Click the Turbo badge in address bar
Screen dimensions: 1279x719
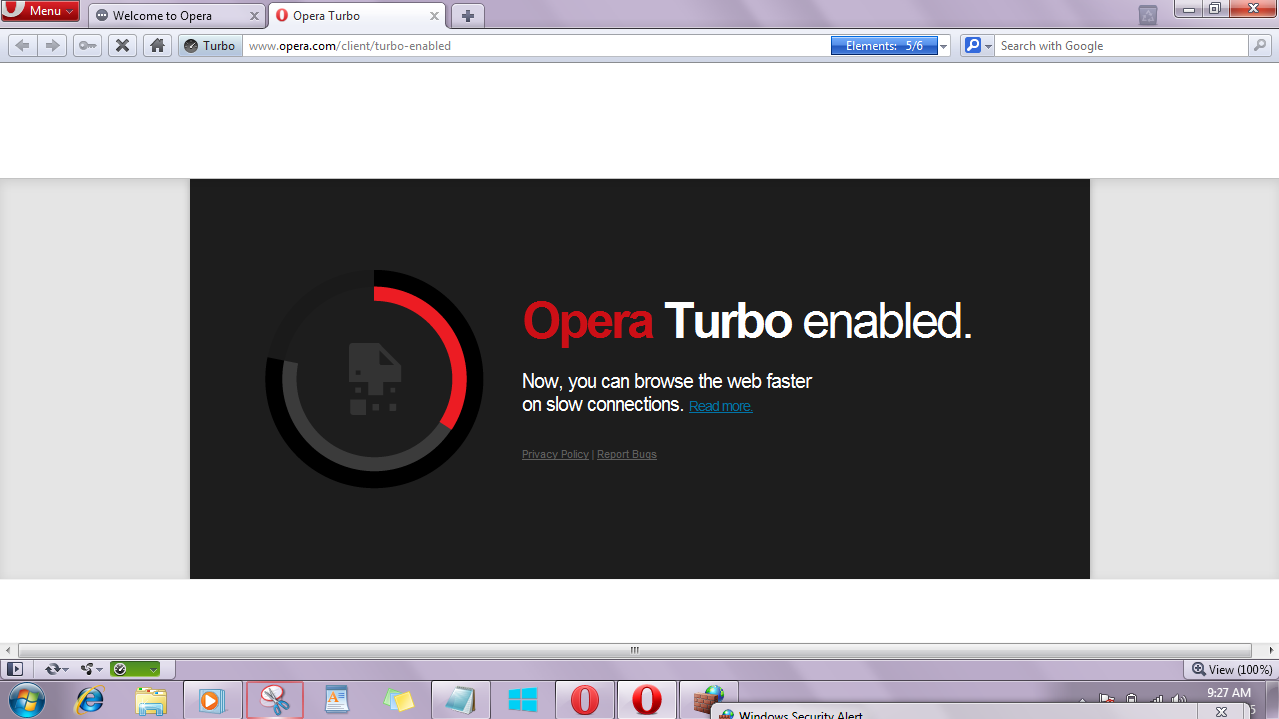[x=210, y=46]
